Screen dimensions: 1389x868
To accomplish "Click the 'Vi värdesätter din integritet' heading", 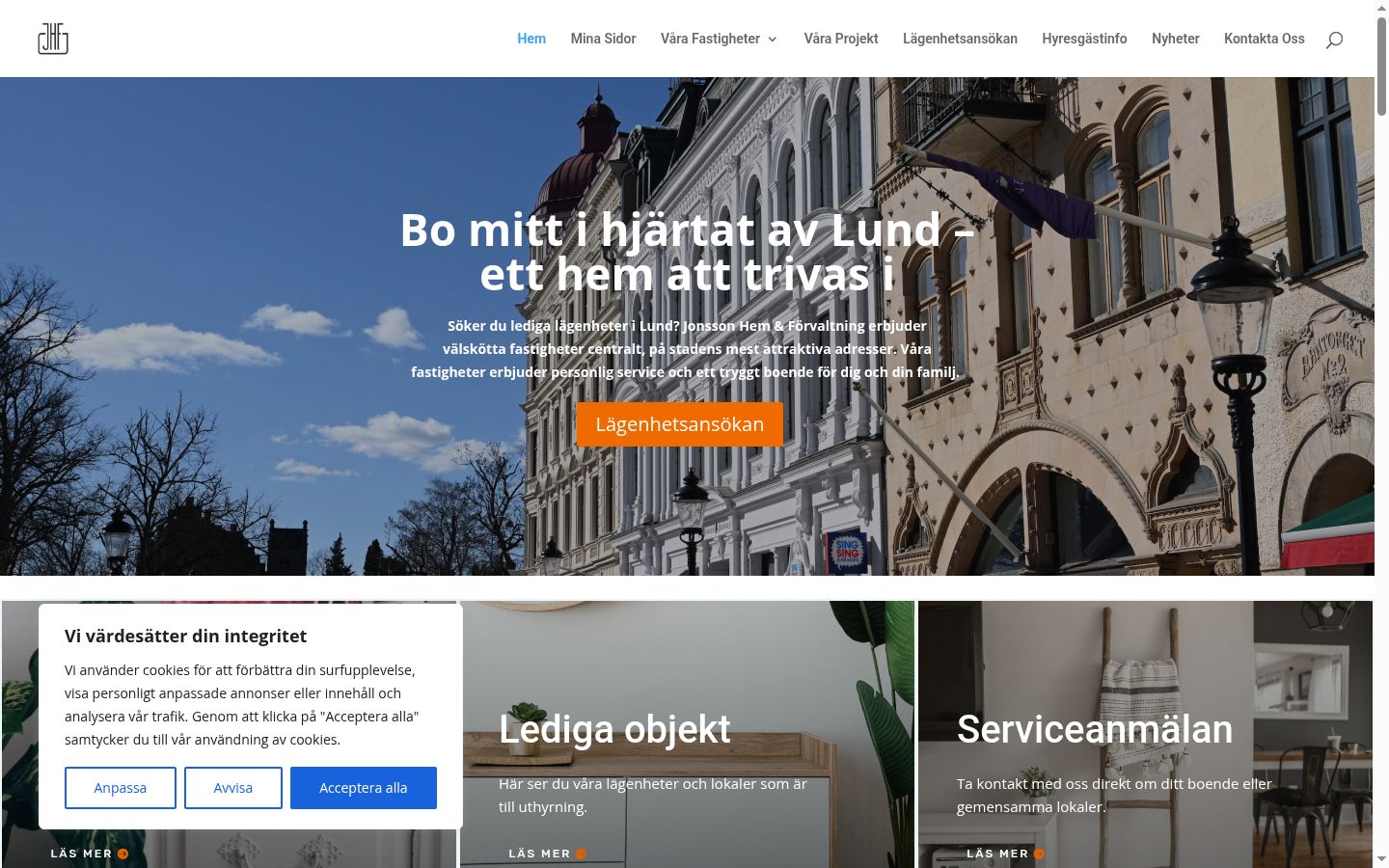I will pyautogui.click(x=185, y=637).
